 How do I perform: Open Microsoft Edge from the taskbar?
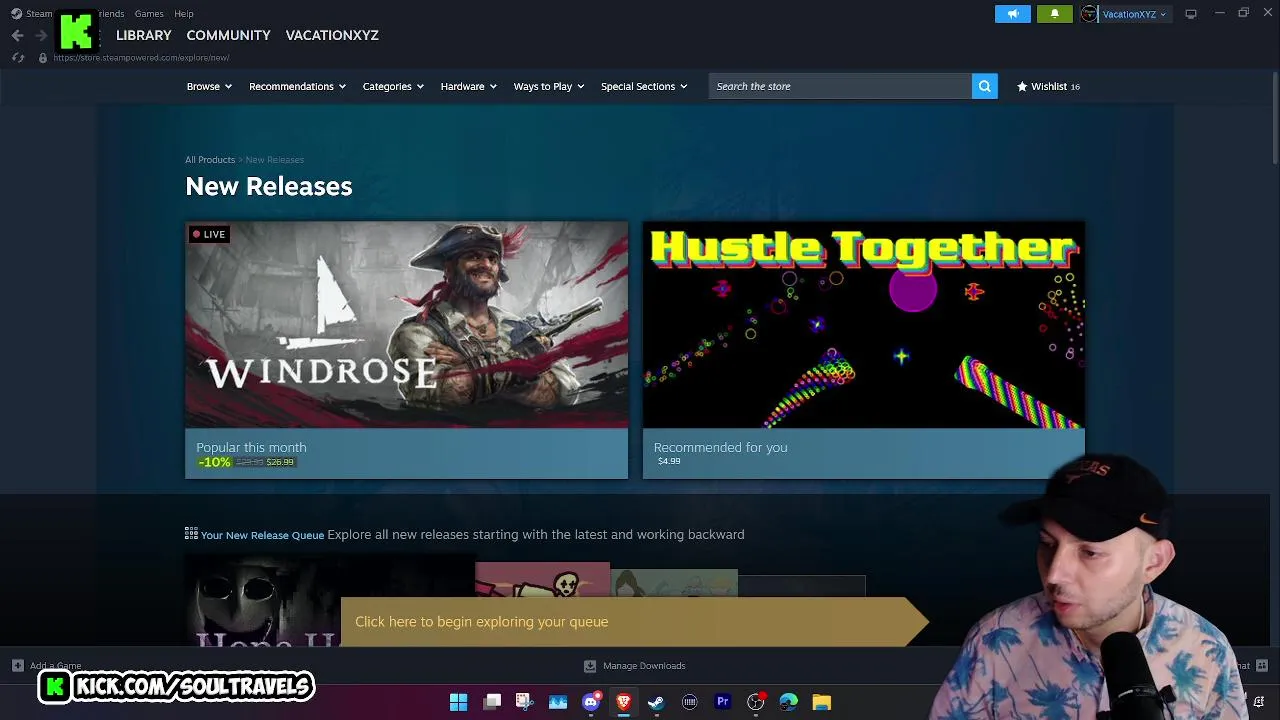pyautogui.click(x=788, y=702)
